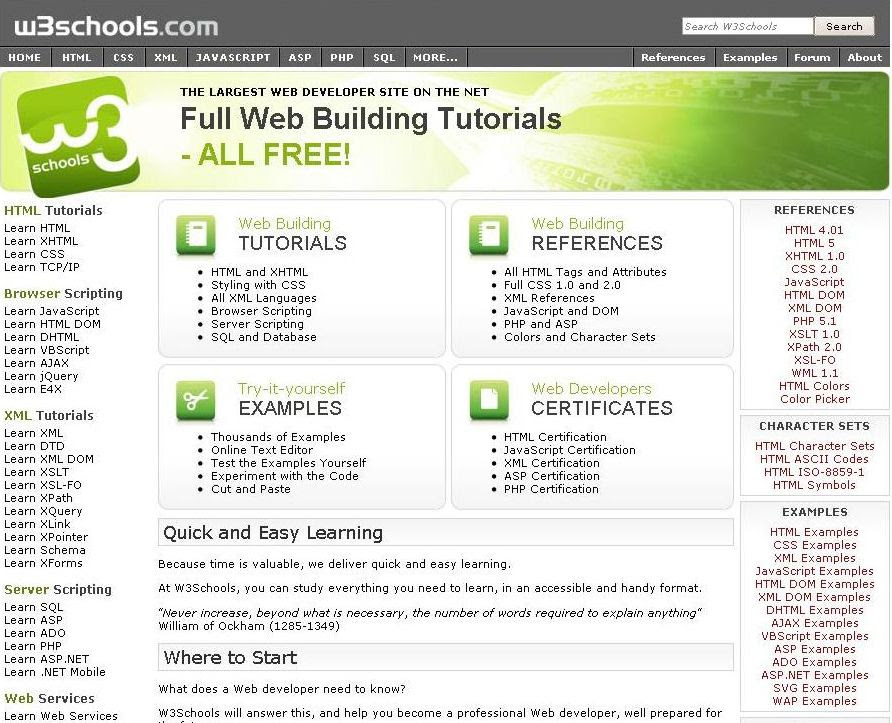This screenshot has width=892, height=723.
Task: Open the JavaScript Examples link
Action: pos(814,571)
